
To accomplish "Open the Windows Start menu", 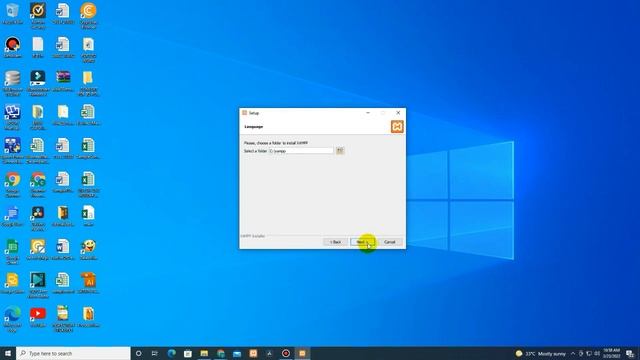I will point(8,353).
